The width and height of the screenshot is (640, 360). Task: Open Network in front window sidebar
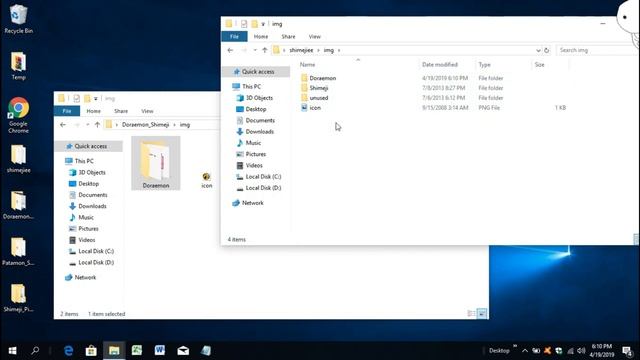point(252,203)
